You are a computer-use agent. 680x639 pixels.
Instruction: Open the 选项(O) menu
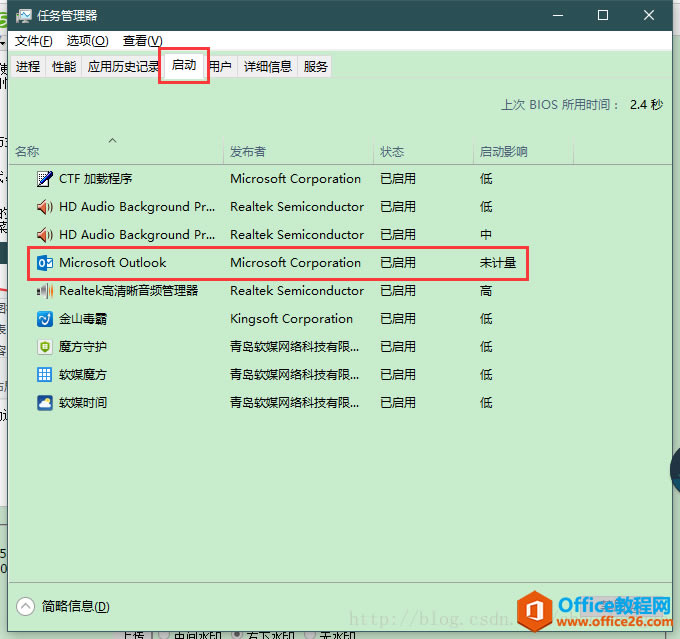coord(87,41)
